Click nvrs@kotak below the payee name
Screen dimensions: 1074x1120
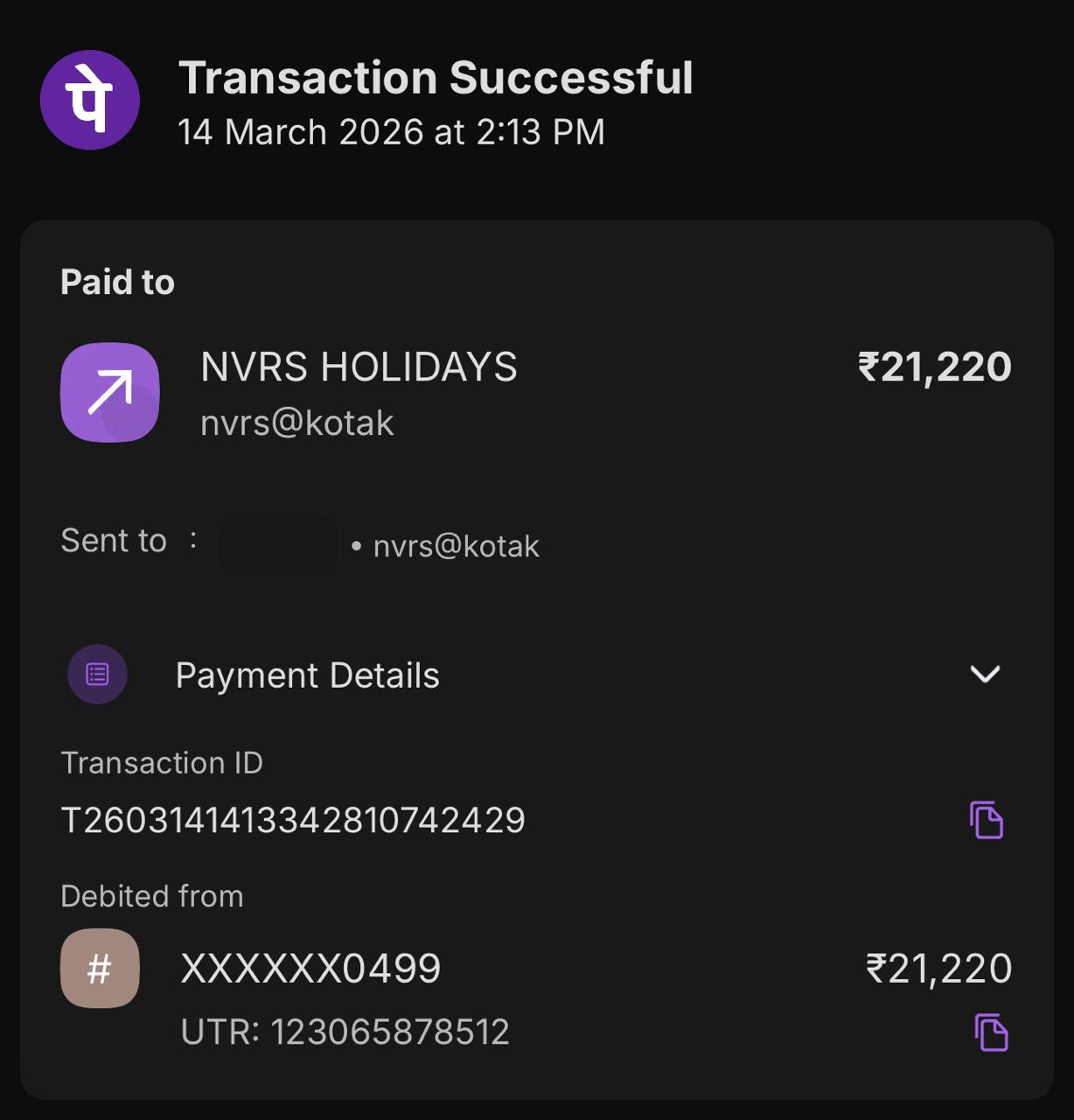click(x=297, y=423)
